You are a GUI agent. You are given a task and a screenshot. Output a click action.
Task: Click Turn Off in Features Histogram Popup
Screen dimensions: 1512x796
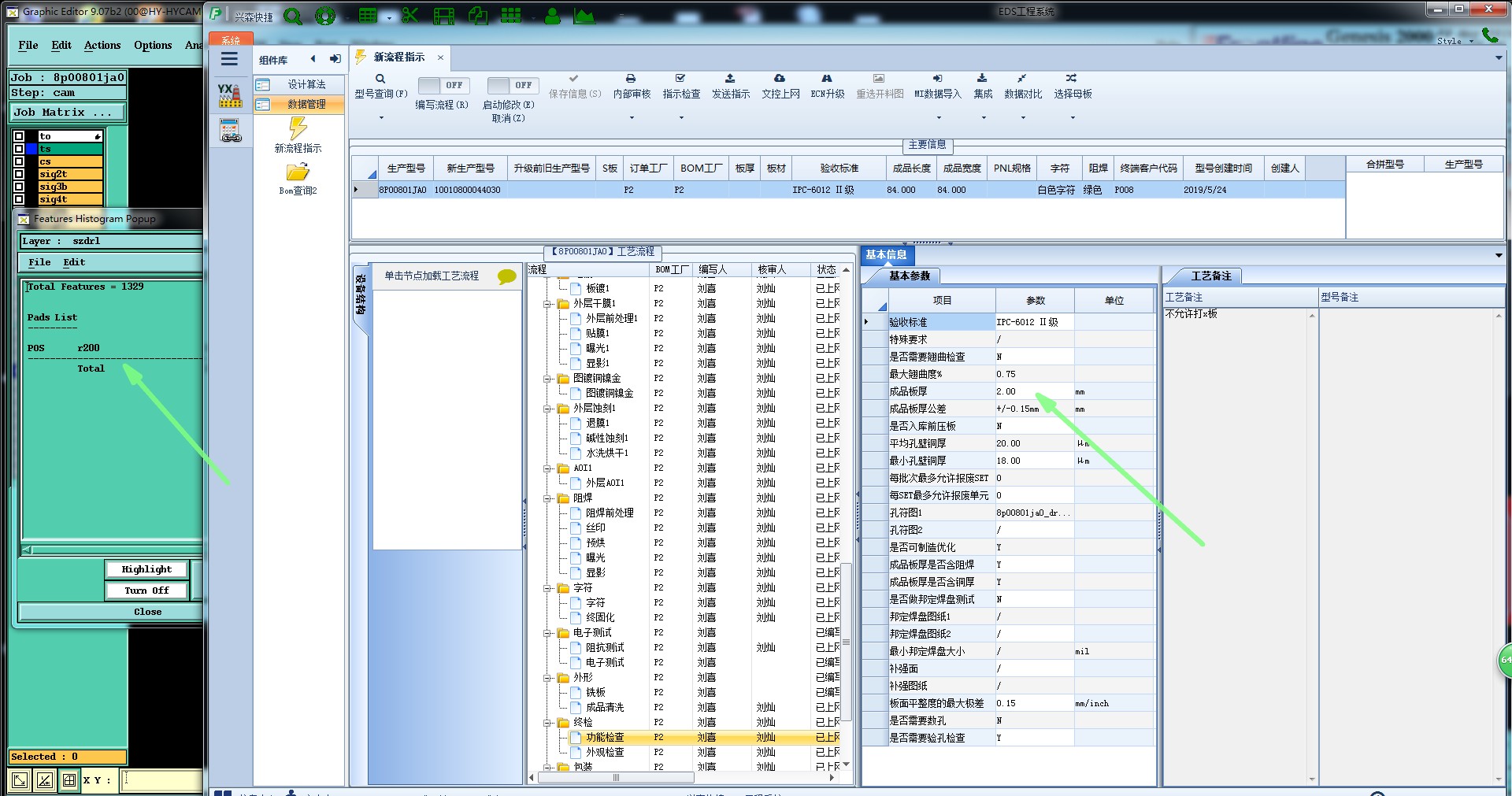pos(146,591)
